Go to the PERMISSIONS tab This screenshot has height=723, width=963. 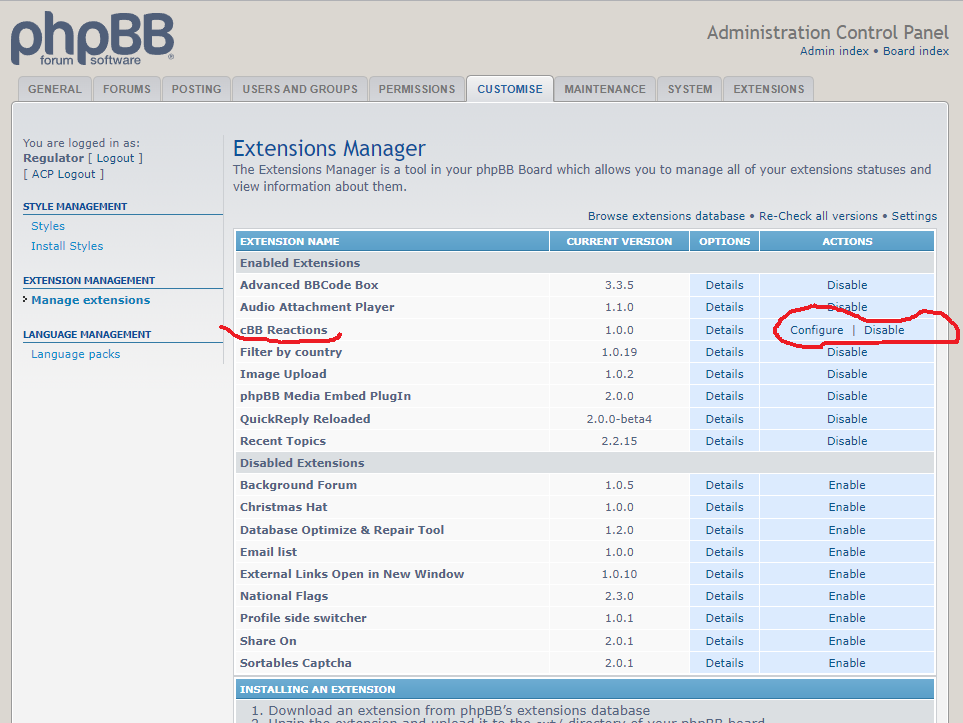[x=417, y=89]
